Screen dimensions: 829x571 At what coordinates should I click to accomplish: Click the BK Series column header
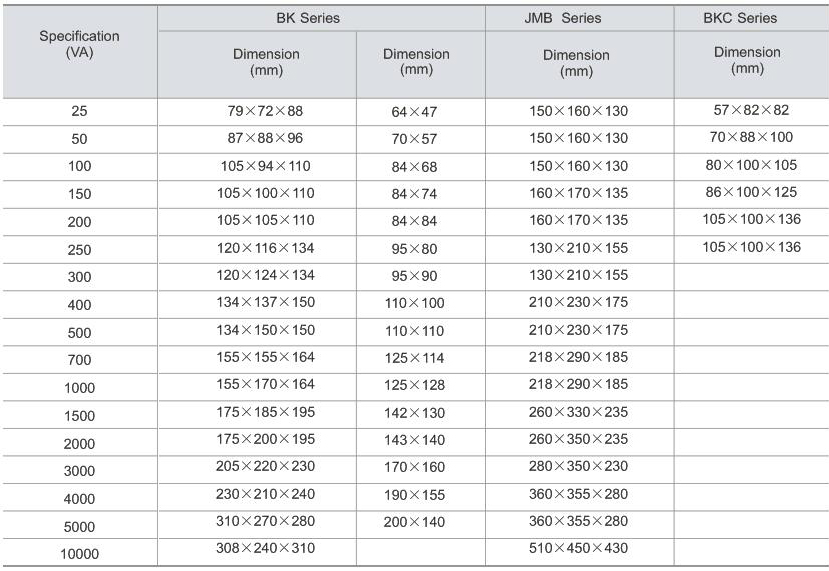click(x=322, y=18)
